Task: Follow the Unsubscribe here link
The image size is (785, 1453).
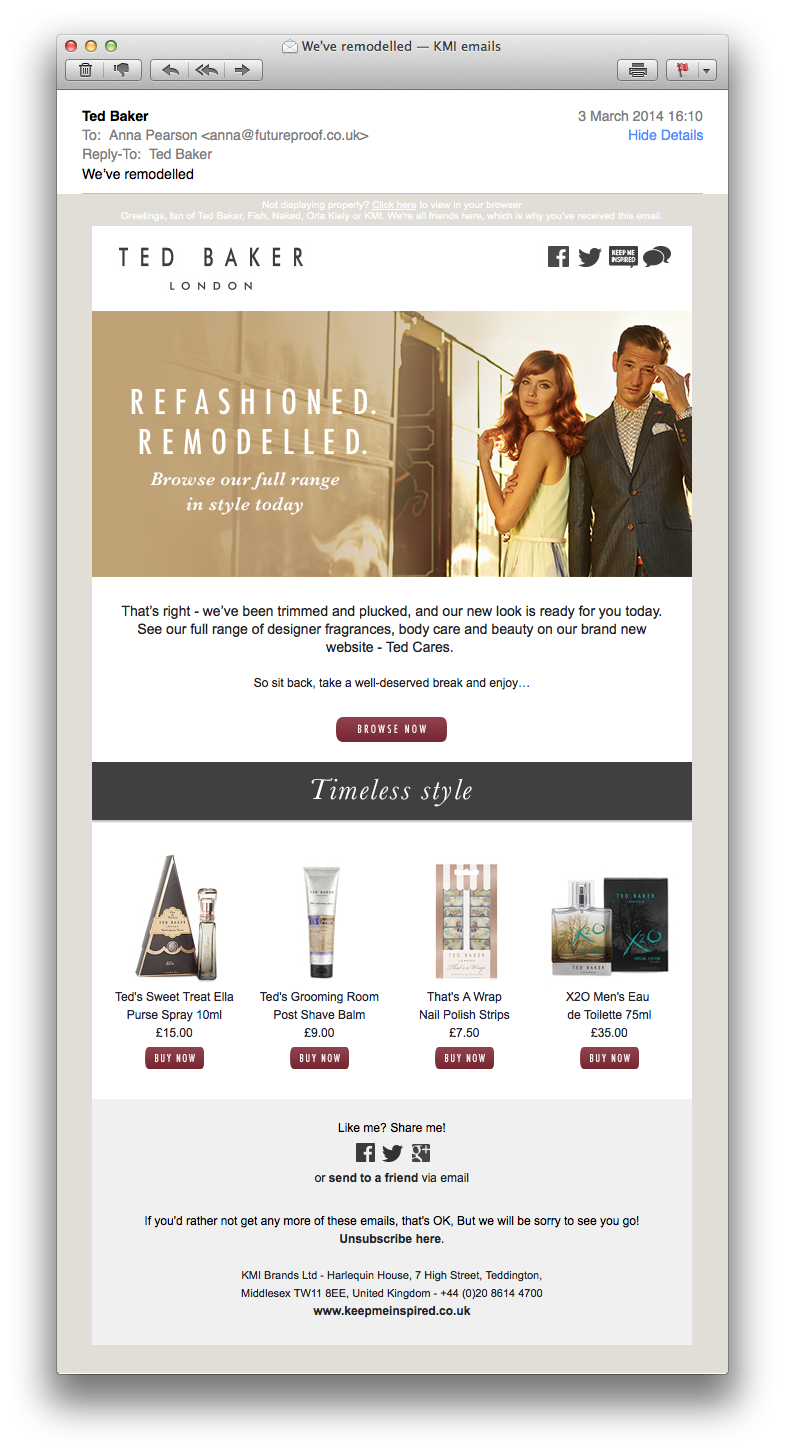Action: 390,1238
